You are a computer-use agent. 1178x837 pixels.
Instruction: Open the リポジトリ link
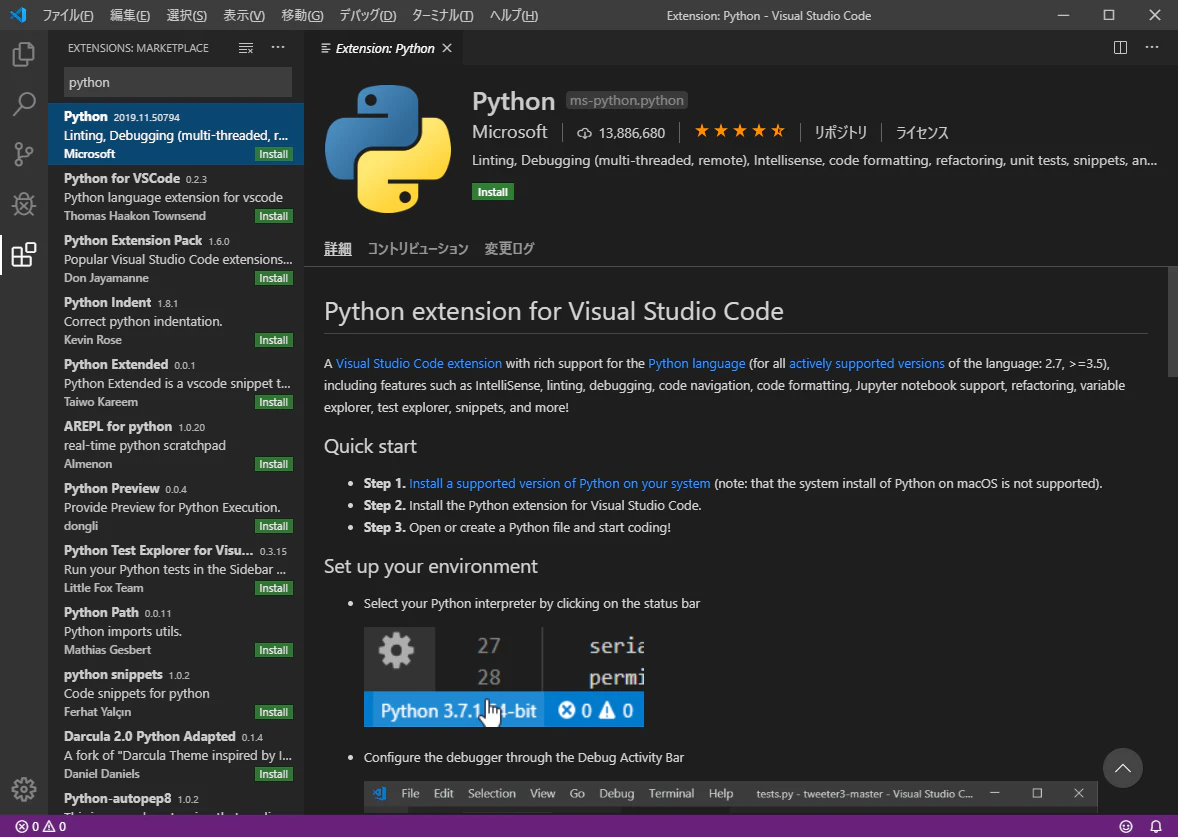(x=841, y=133)
